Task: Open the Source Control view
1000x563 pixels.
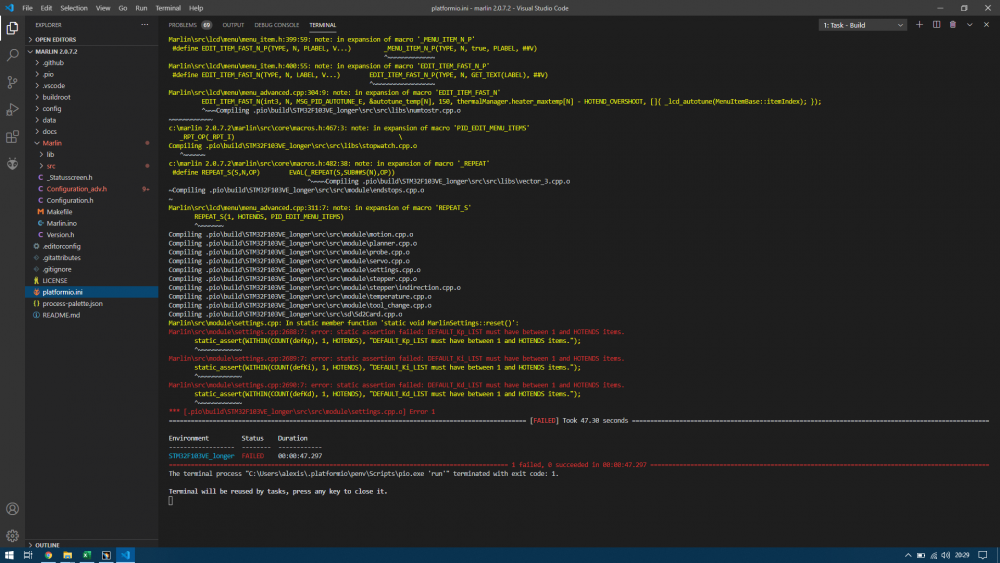Action: [12, 82]
